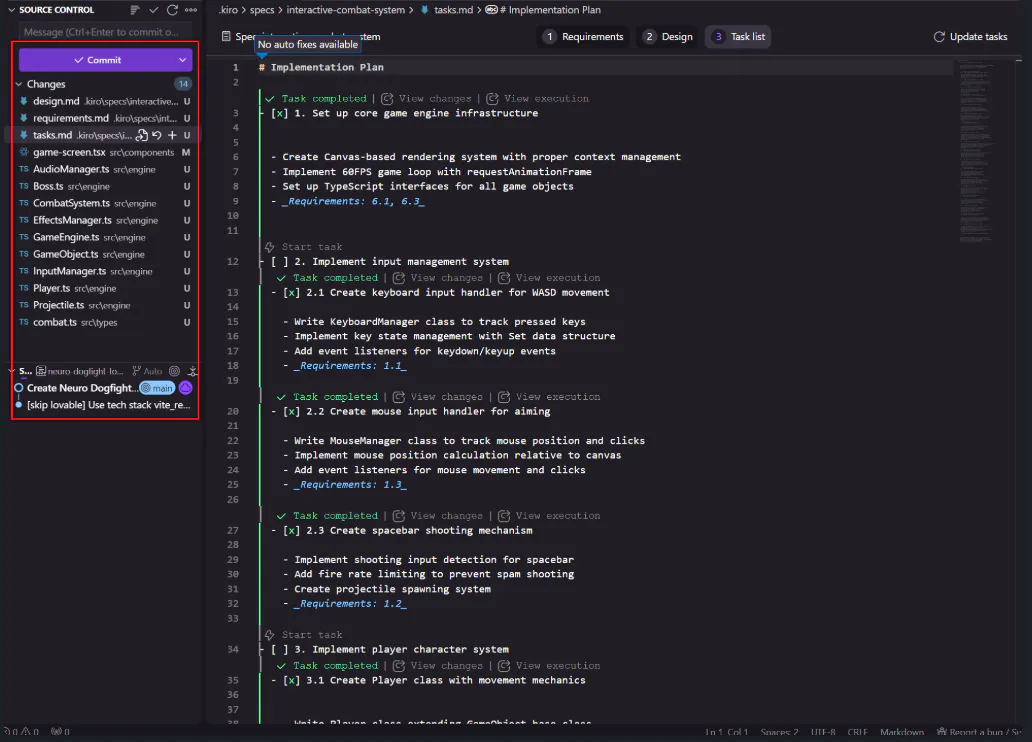Click View changes for task 2.3

[438, 516]
